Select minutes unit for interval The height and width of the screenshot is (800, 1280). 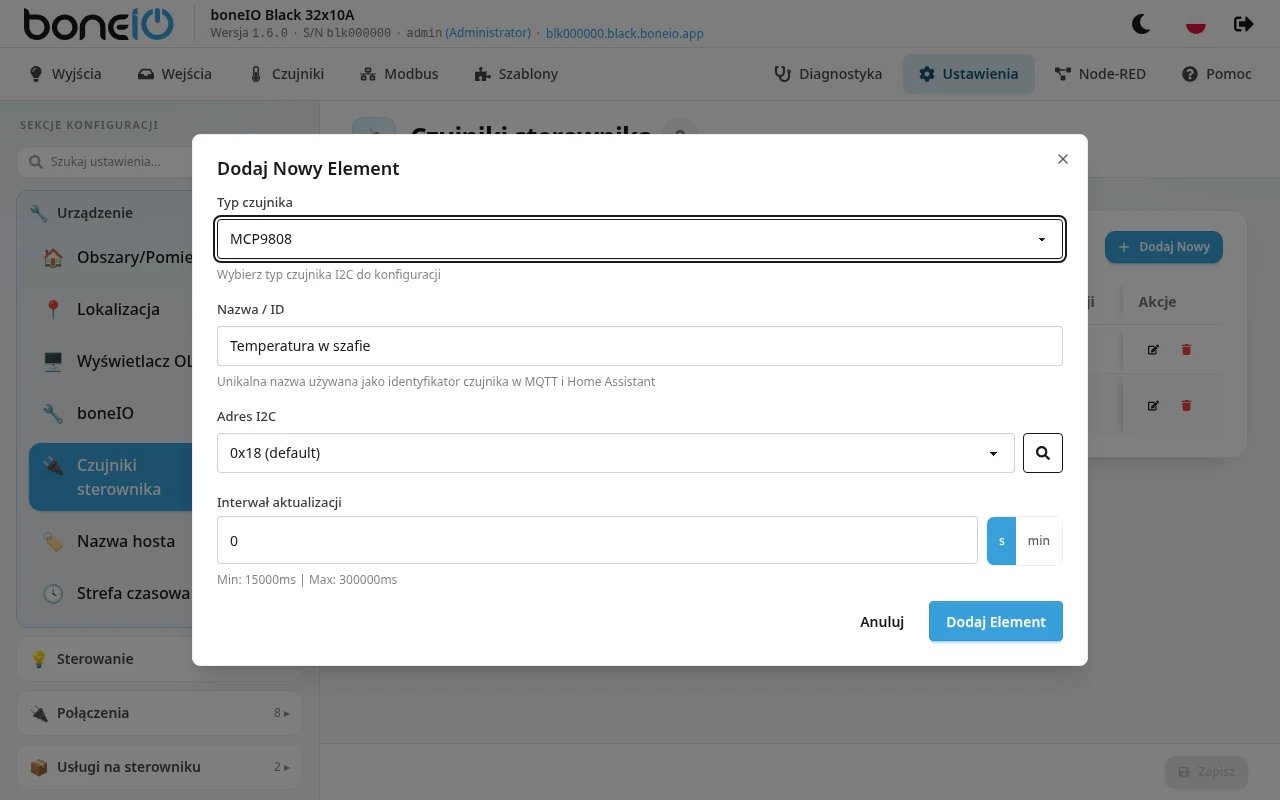pyautogui.click(x=1039, y=541)
